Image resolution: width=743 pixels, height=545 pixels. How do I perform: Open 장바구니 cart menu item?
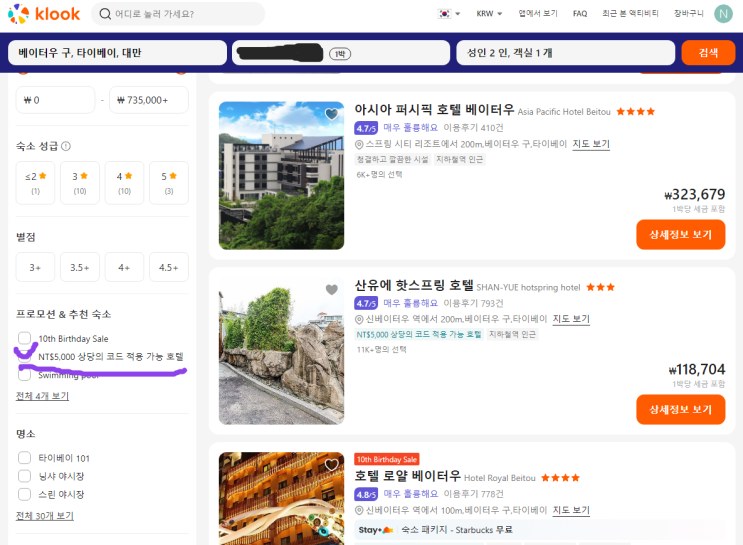pyautogui.click(x=689, y=14)
